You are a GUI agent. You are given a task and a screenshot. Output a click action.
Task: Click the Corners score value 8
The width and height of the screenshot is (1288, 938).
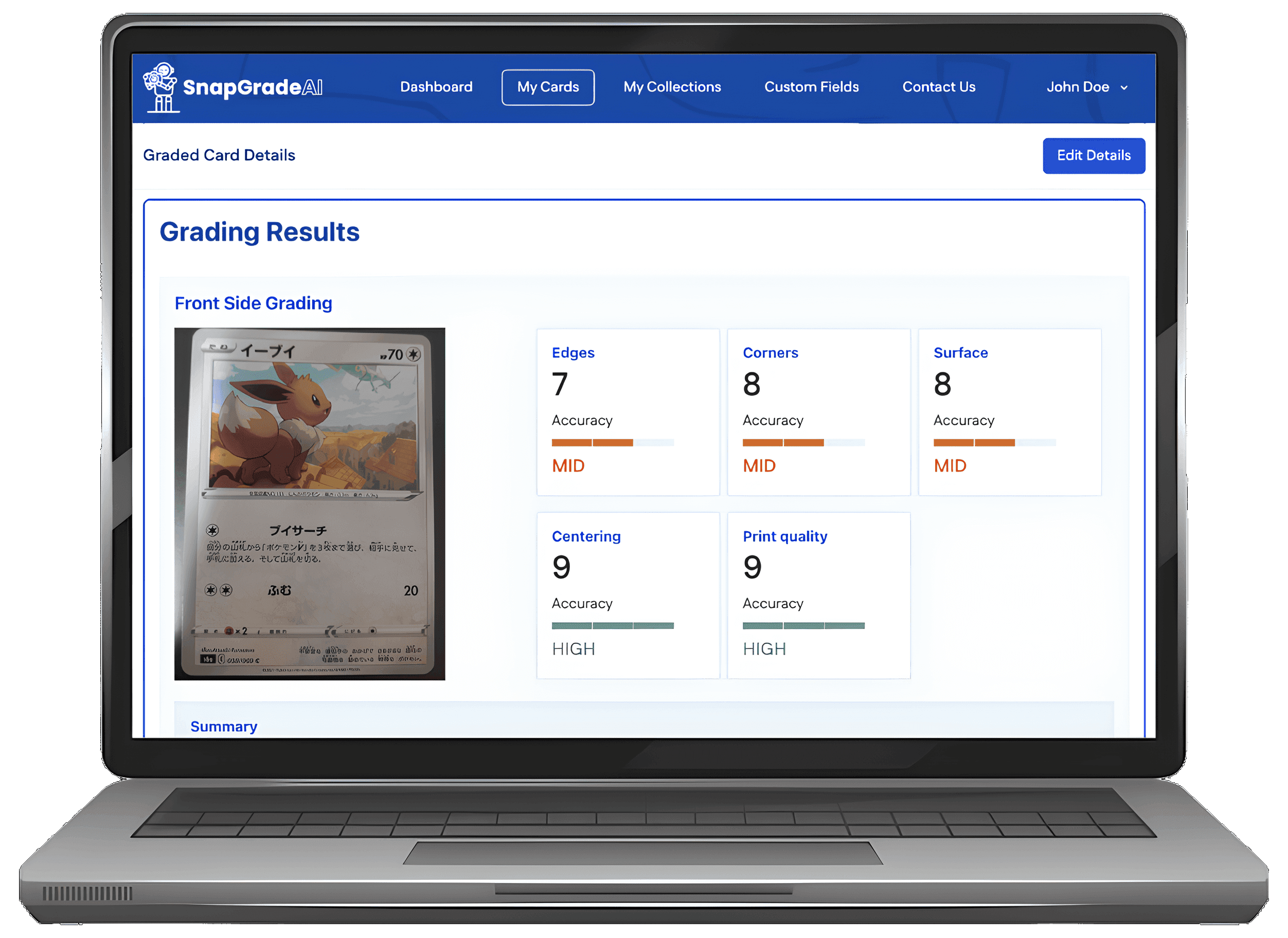pos(752,384)
